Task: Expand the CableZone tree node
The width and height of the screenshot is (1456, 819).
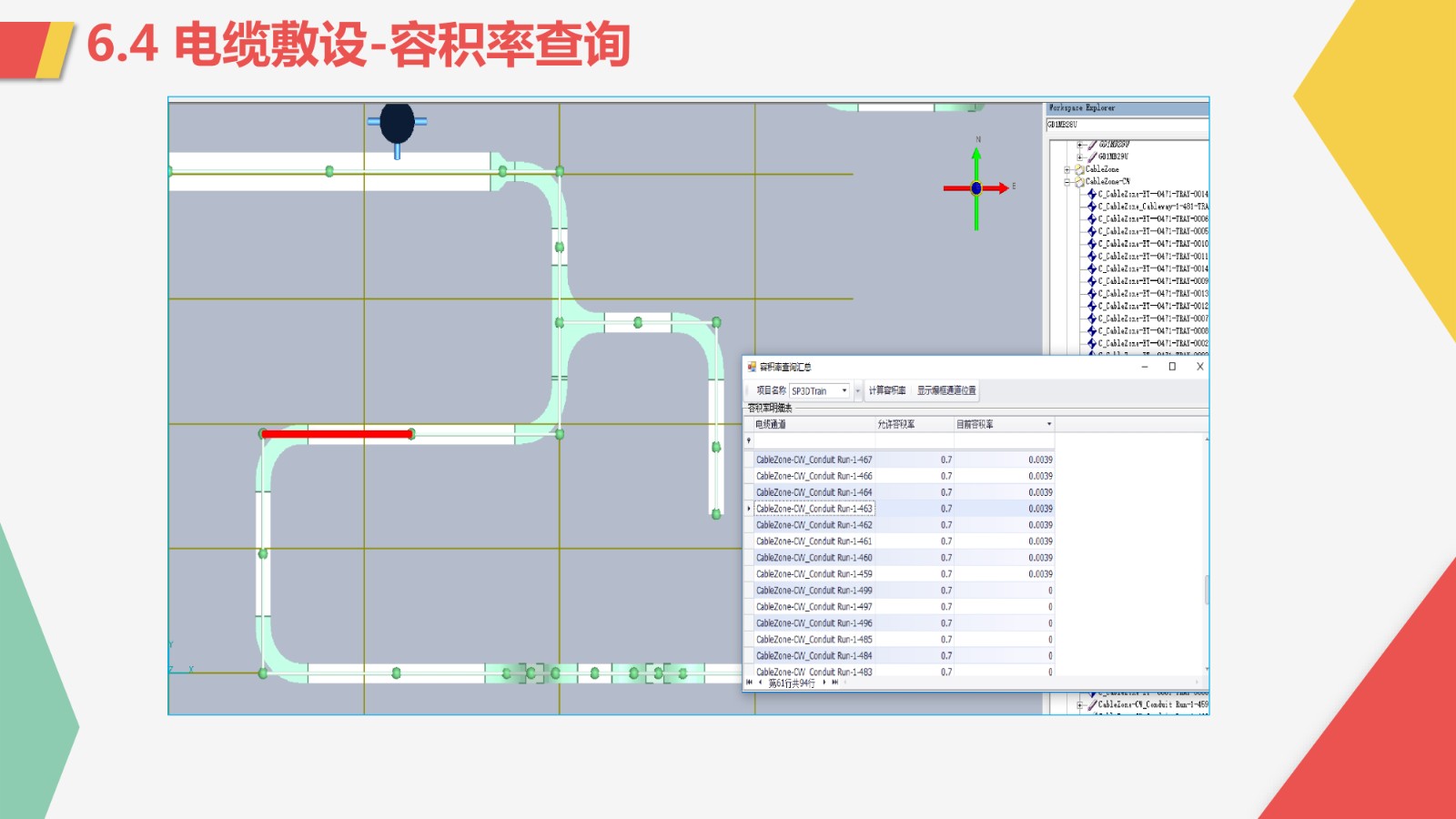Action: click(1067, 169)
